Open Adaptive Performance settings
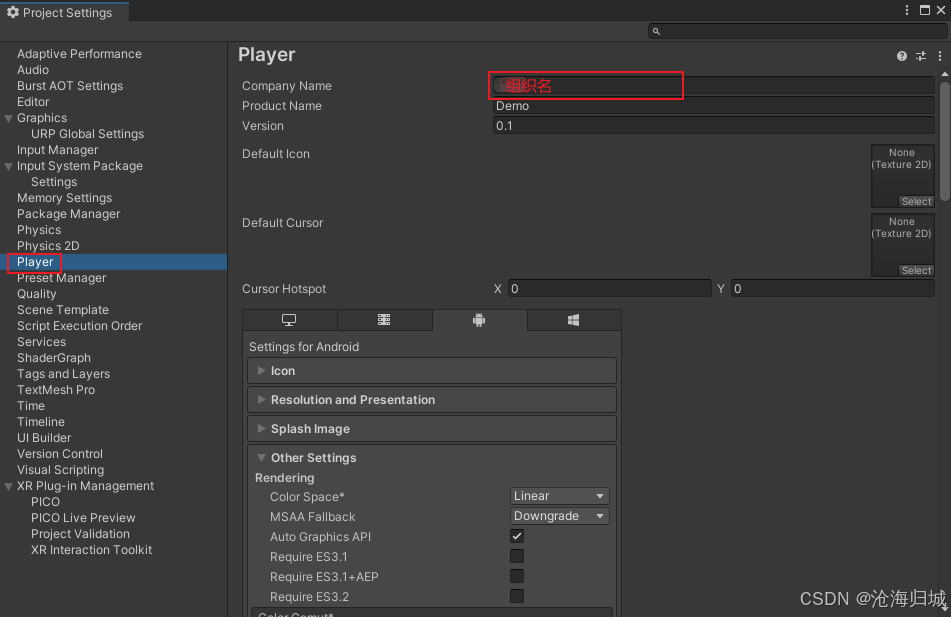 (x=79, y=54)
